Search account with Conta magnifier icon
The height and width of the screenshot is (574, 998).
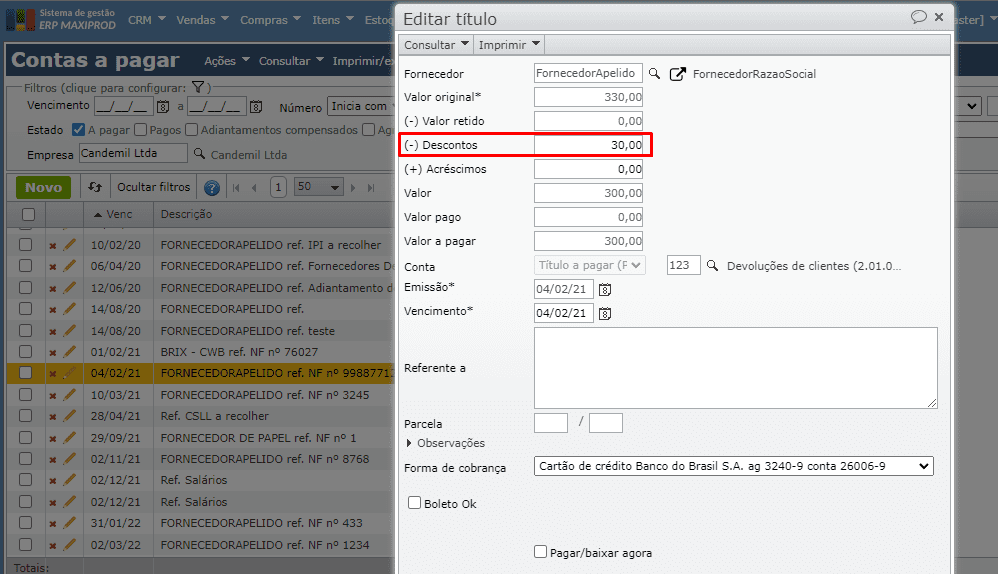712,265
